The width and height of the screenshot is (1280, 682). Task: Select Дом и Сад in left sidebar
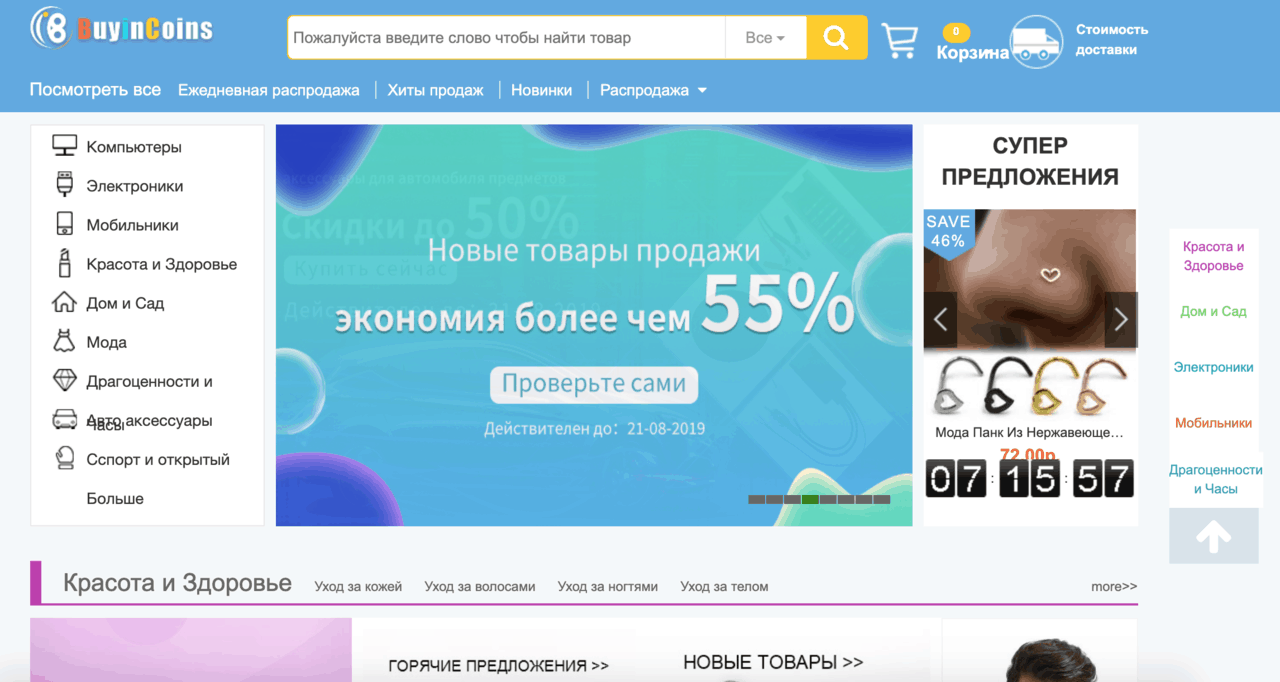pyautogui.click(x=125, y=303)
